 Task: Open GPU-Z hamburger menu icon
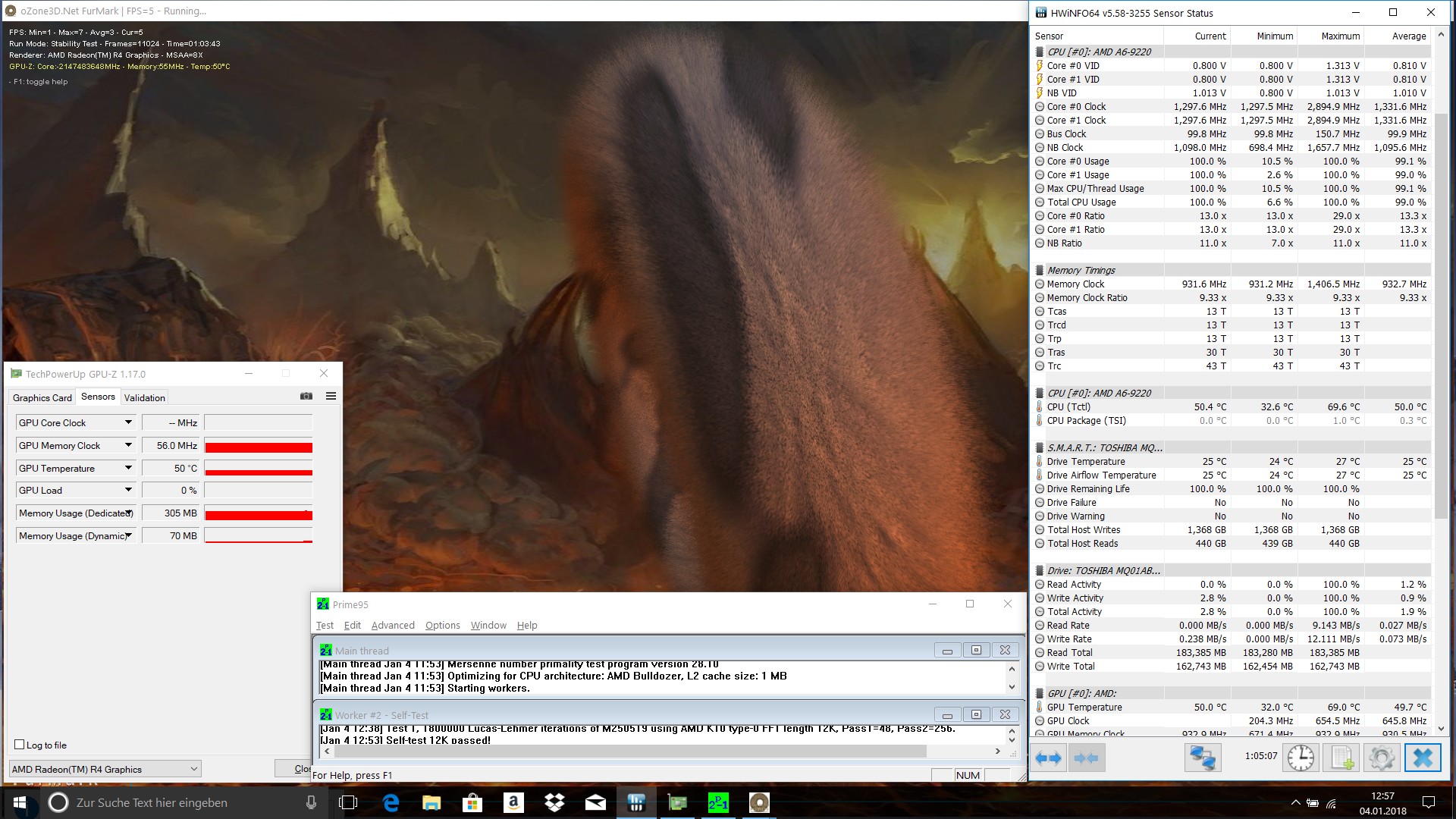click(x=331, y=396)
